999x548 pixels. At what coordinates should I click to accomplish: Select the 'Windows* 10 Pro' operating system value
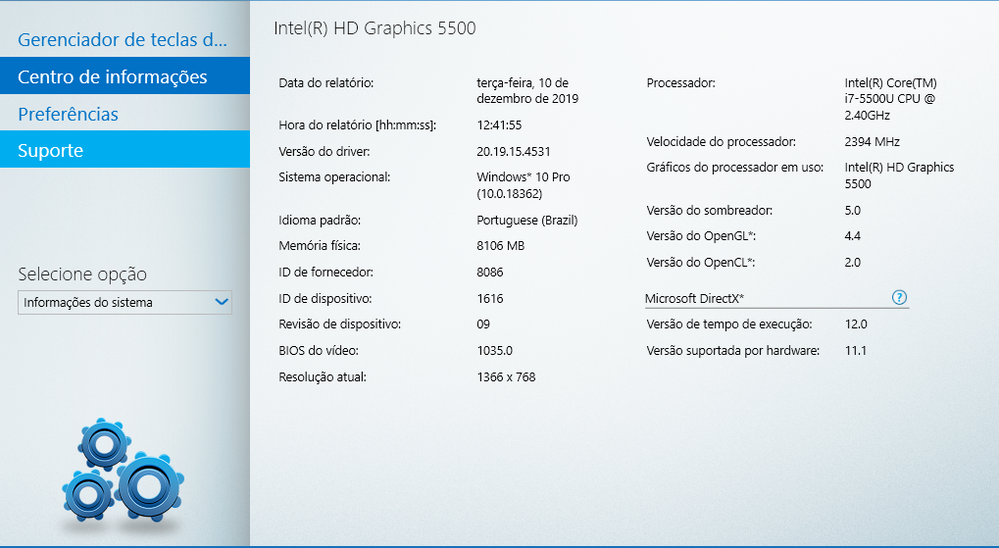pyautogui.click(x=523, y=185)
